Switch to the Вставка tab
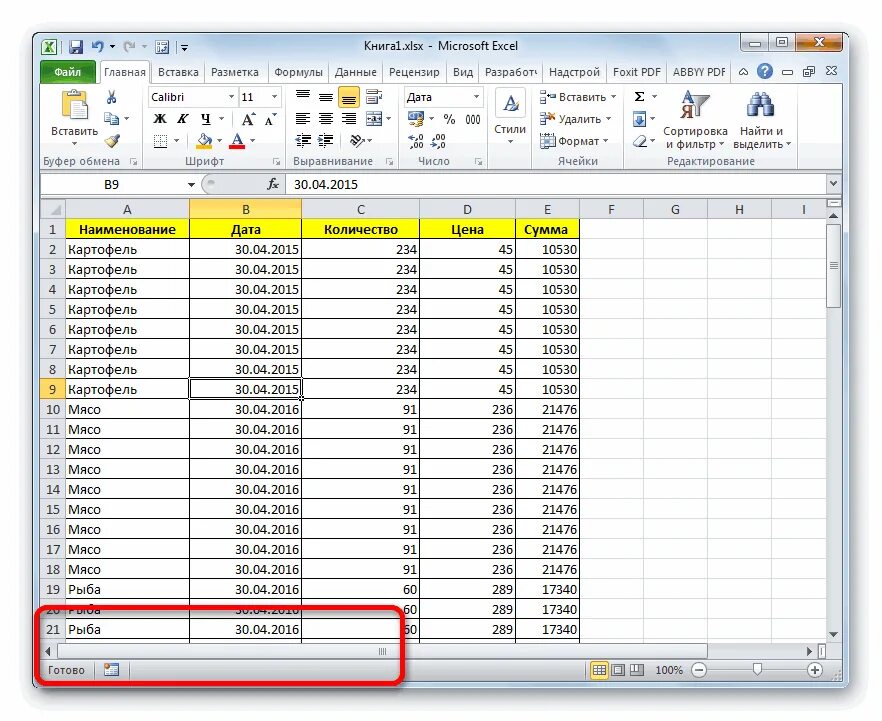This screenshot has height=721, width=882. coord(178,72)
